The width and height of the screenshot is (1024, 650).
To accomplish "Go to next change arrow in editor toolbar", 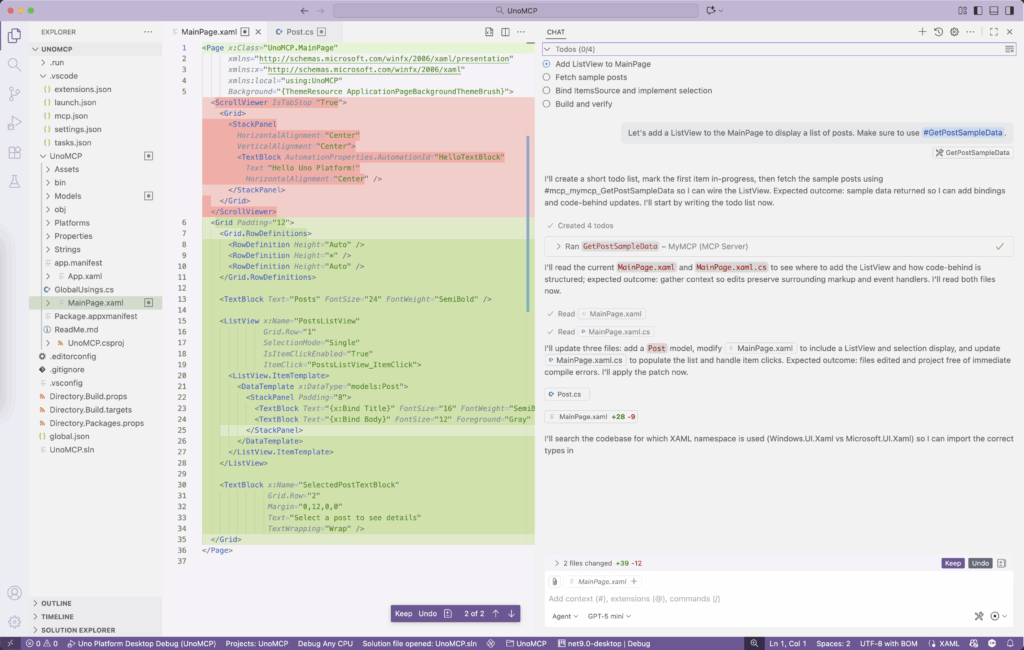I will pos(511,613).
